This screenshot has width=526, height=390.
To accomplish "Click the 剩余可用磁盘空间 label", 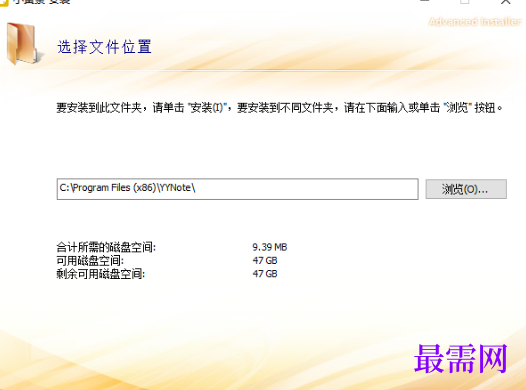I will click(101, 274).
